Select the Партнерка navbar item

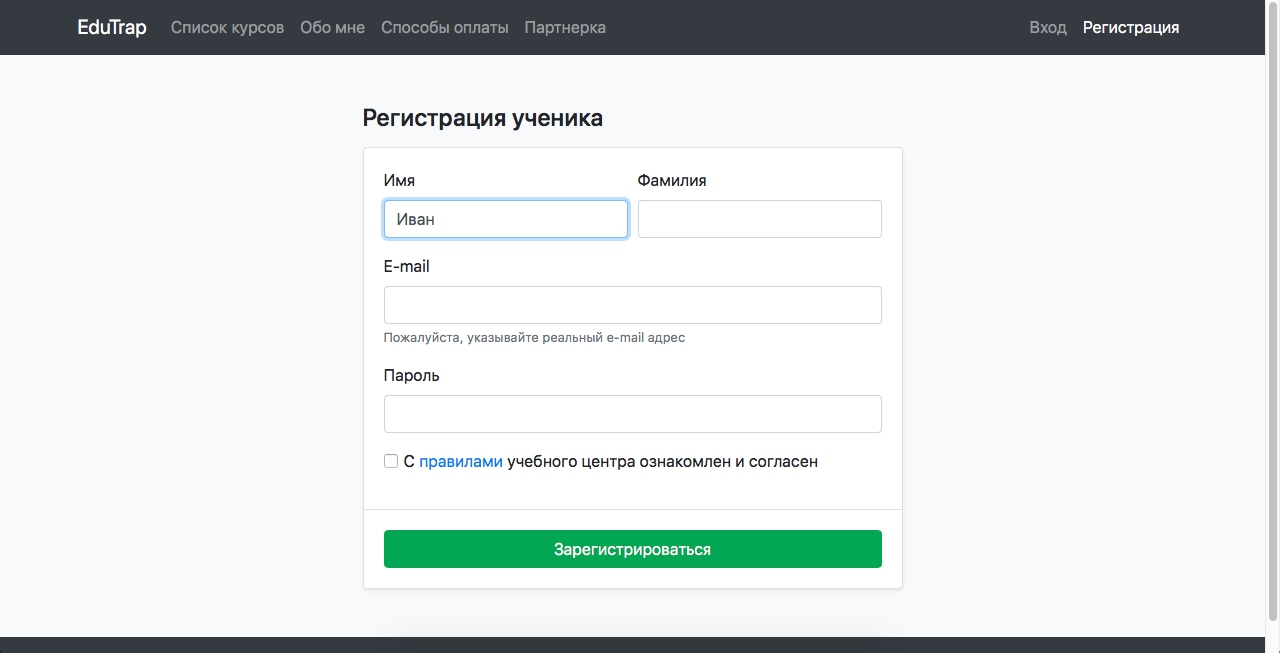click(565, 27)
